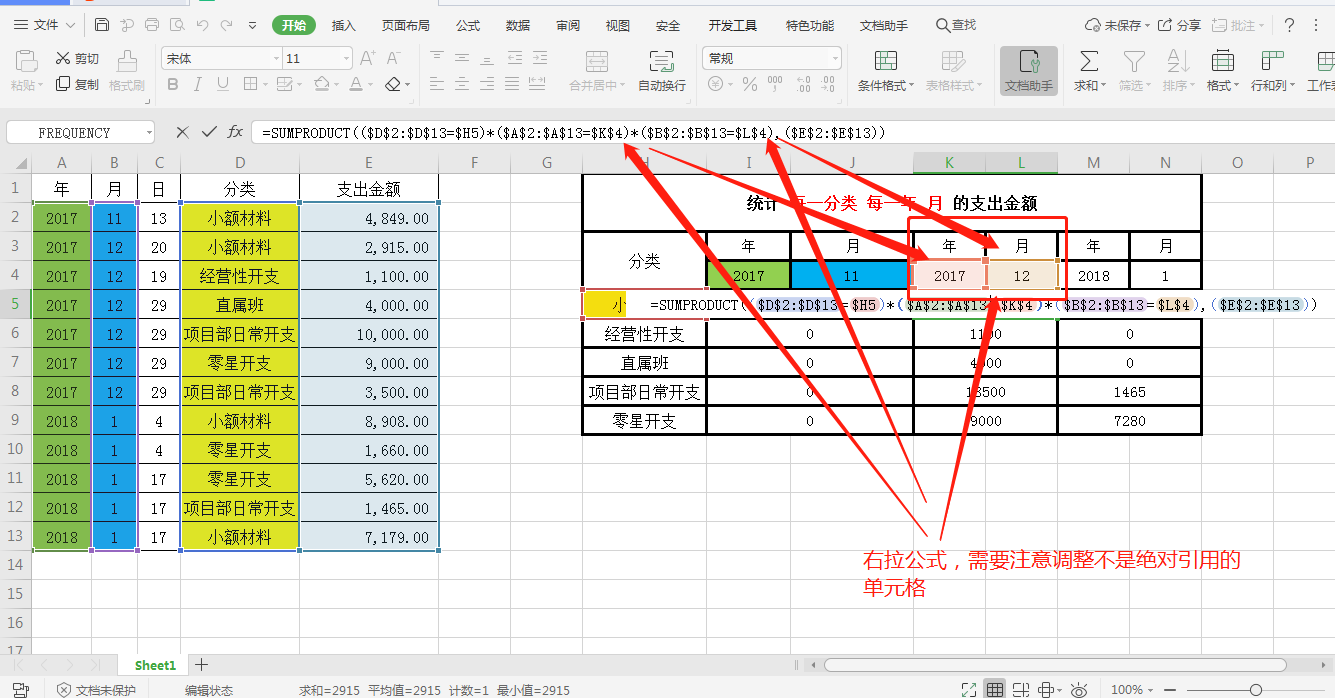Expand the name box dropdown FREQUENCY
This screenshot has width=1335, height=698.
coord(149,132)
